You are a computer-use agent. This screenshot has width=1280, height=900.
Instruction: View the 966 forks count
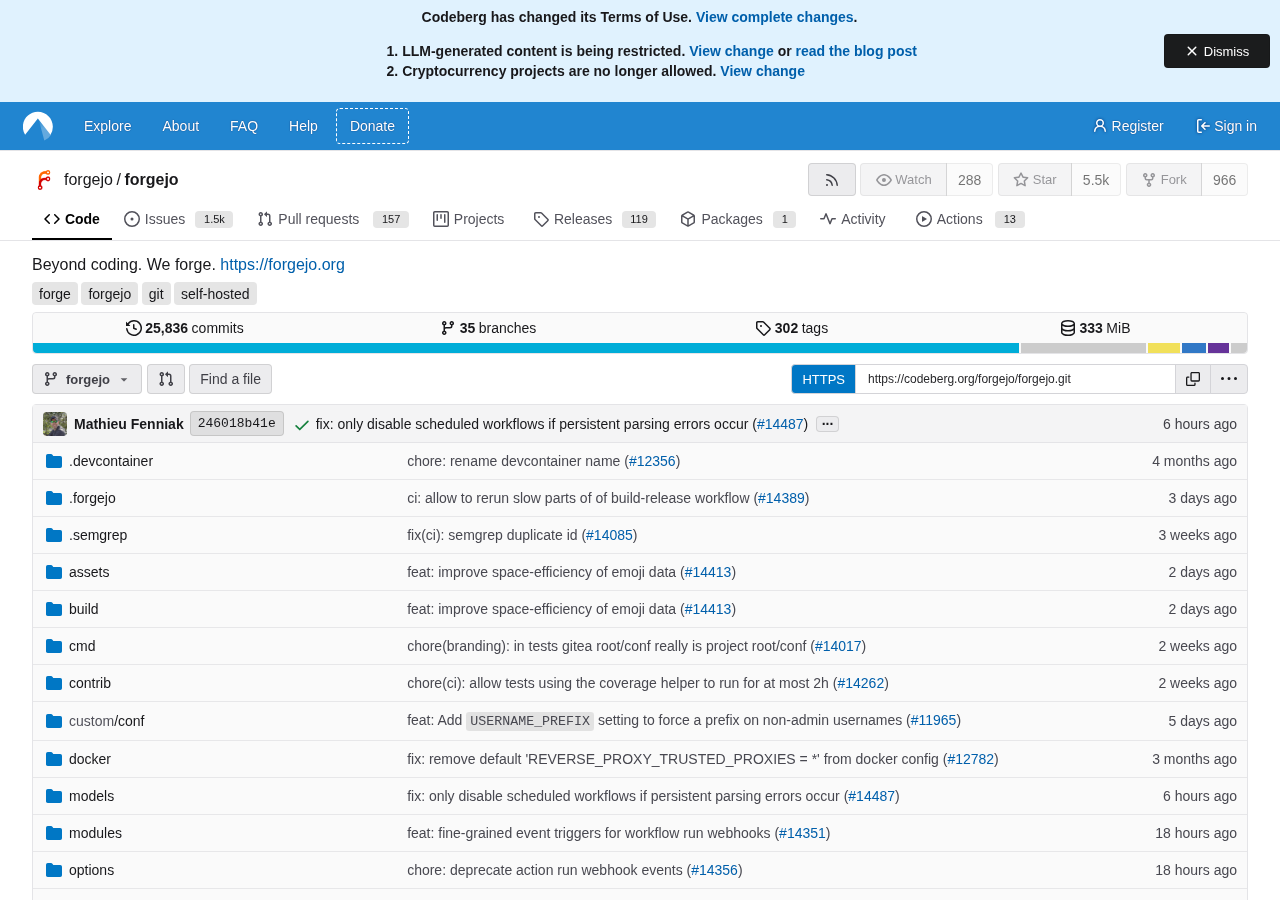tap(1225, 180)
